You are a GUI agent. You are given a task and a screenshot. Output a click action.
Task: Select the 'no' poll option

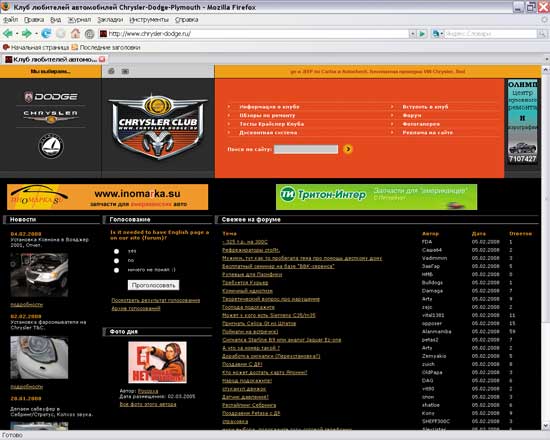(x=116, y=261)
